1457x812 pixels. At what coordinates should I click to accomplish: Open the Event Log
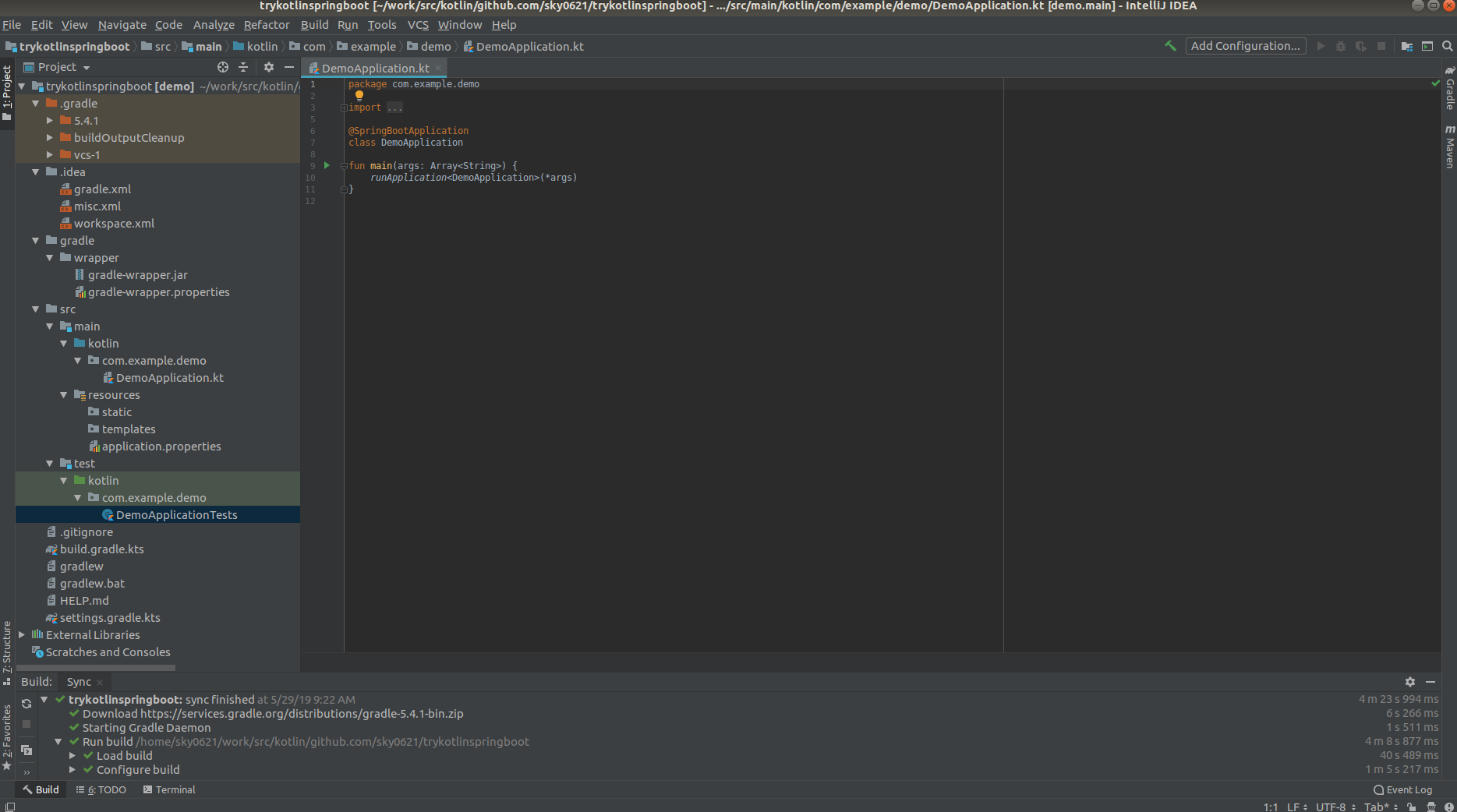point(1402,789)
